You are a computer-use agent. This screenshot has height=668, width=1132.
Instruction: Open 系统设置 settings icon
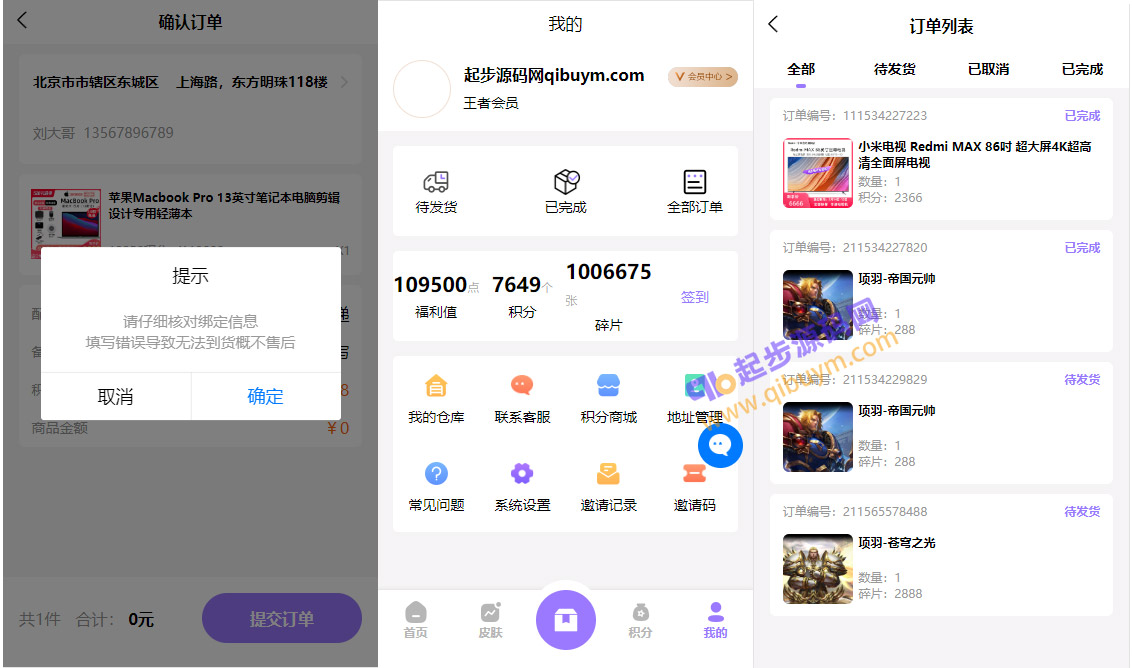point(522,474)
